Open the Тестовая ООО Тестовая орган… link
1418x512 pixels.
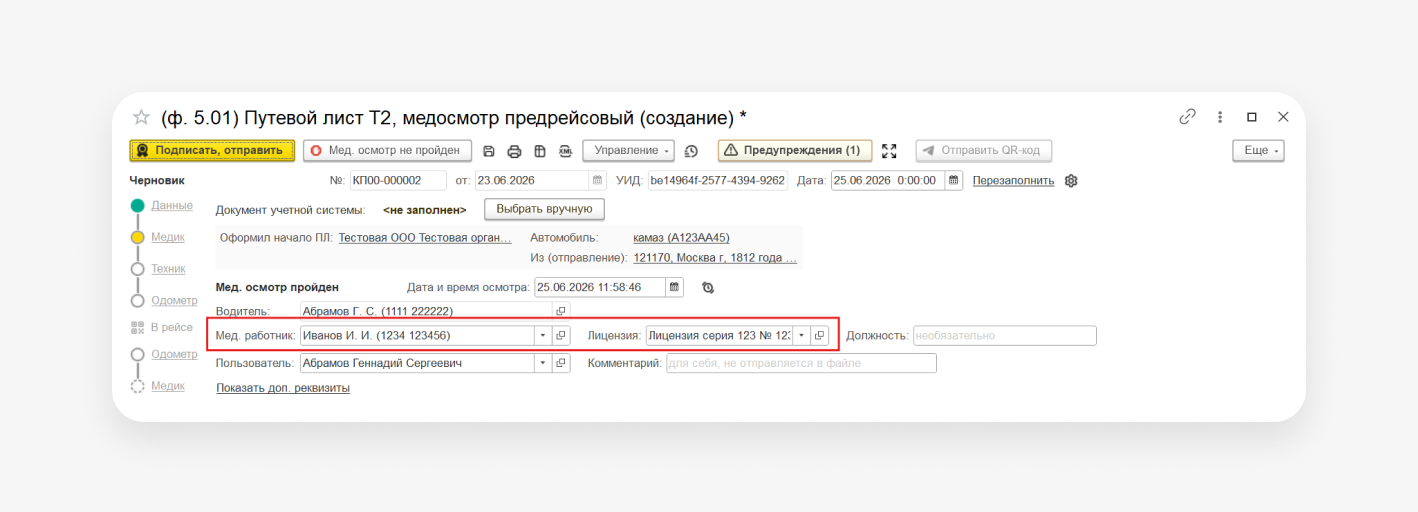point(425,238)
